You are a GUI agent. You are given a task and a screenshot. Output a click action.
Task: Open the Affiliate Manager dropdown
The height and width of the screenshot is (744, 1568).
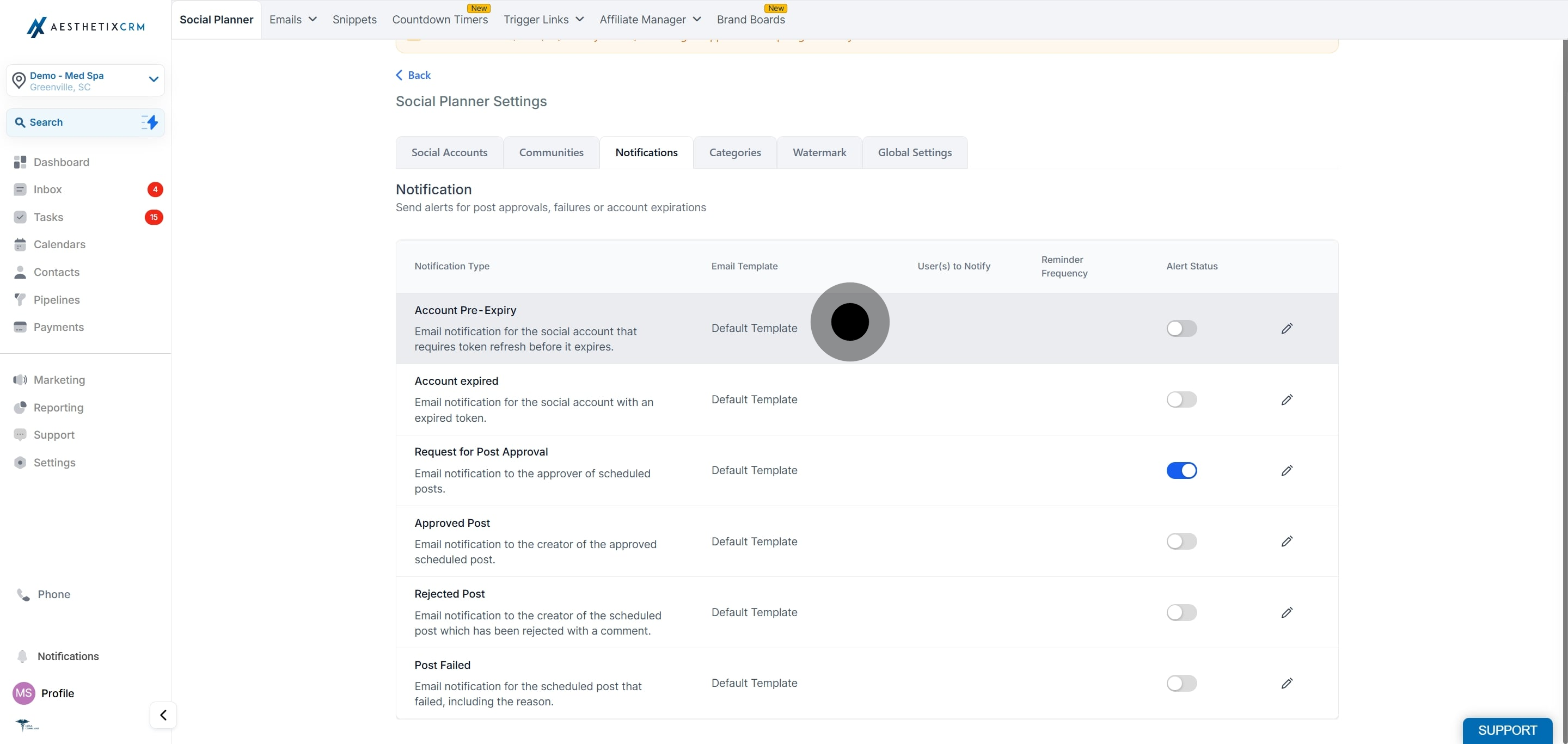point(650,20)
